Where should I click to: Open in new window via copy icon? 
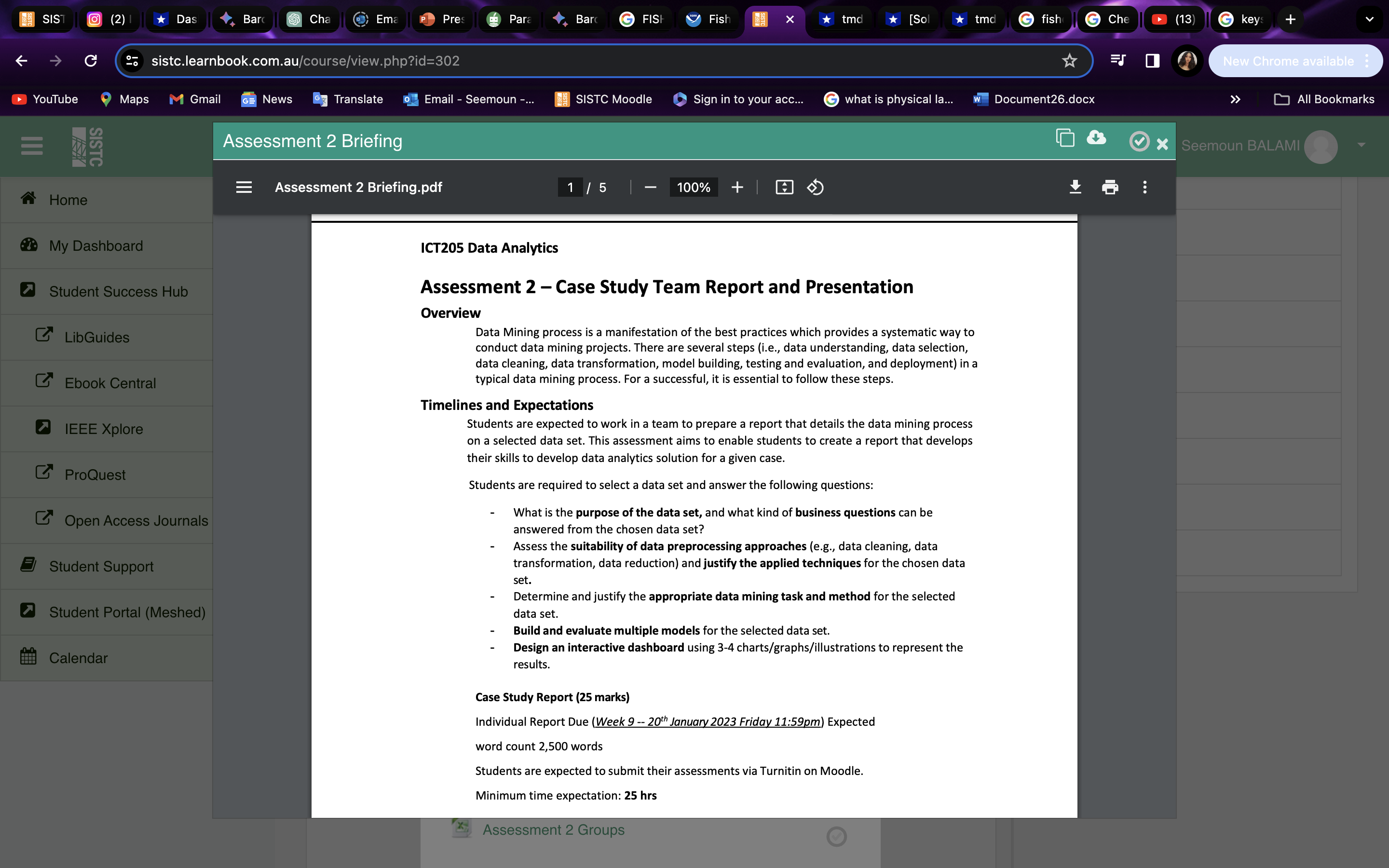click(1065, 138)
